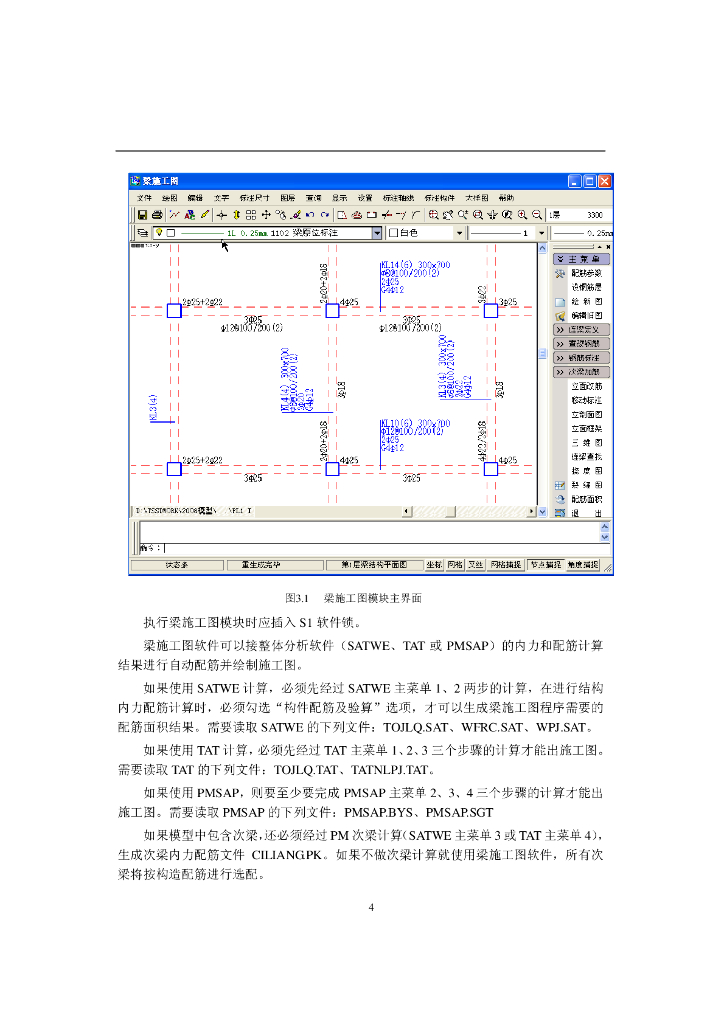Click the text style 'A' icon
This screenshot has width=724, height=1024.
(x=190, y=214)
